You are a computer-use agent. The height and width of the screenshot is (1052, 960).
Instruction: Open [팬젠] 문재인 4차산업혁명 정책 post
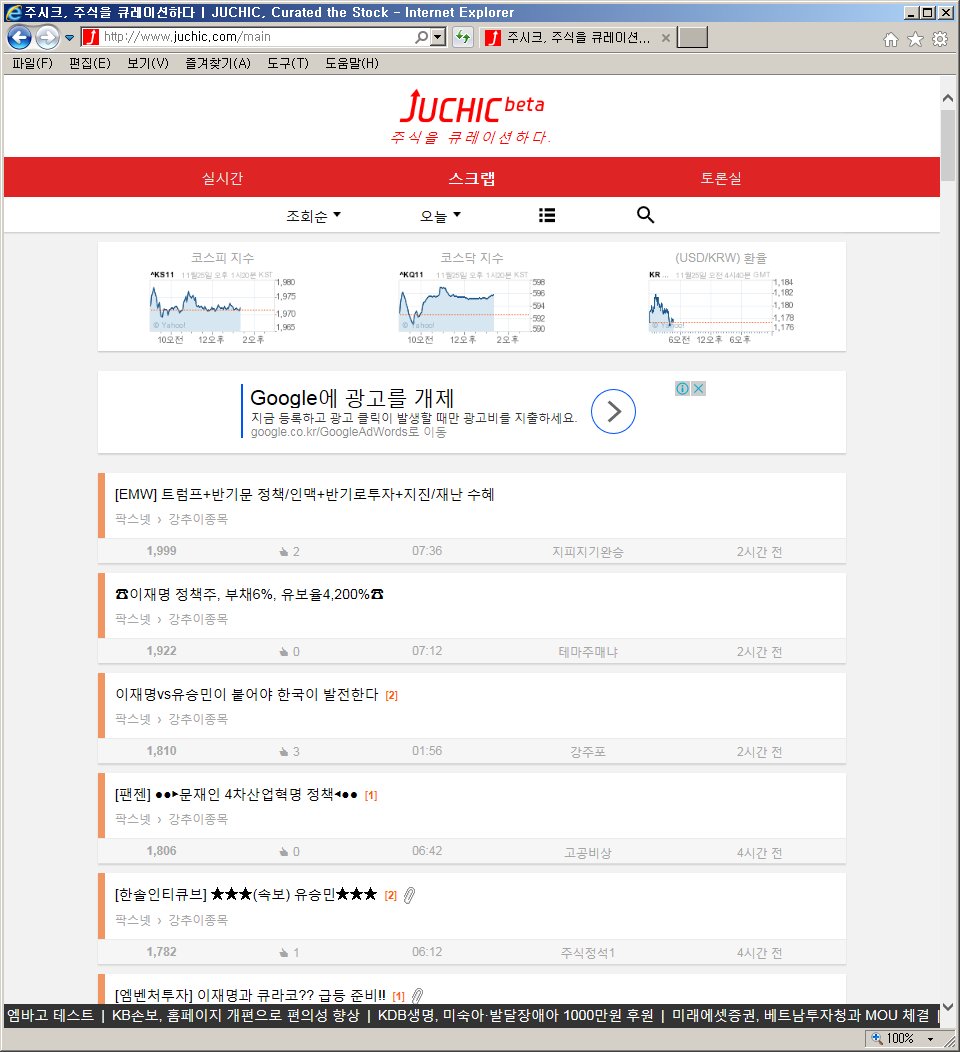click(x=236, y=794)
